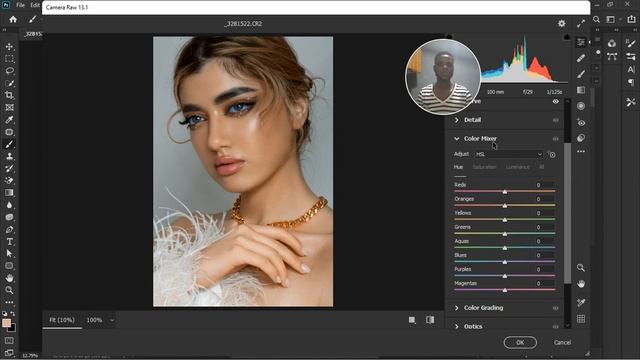Cancel the Camera Raw dialog
640x360 pixels.
point(562,342)
